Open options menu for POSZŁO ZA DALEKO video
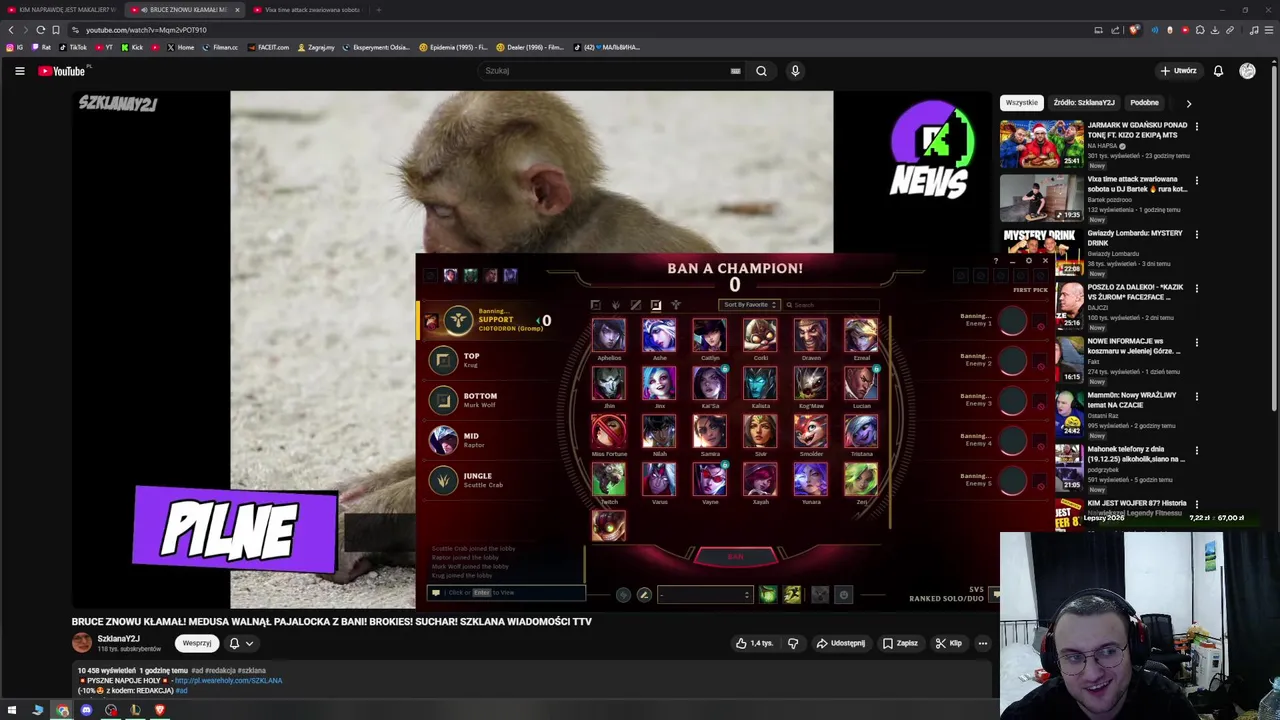The height and width of the screenshot is (720, 1280). click(x=1196, y=288)
